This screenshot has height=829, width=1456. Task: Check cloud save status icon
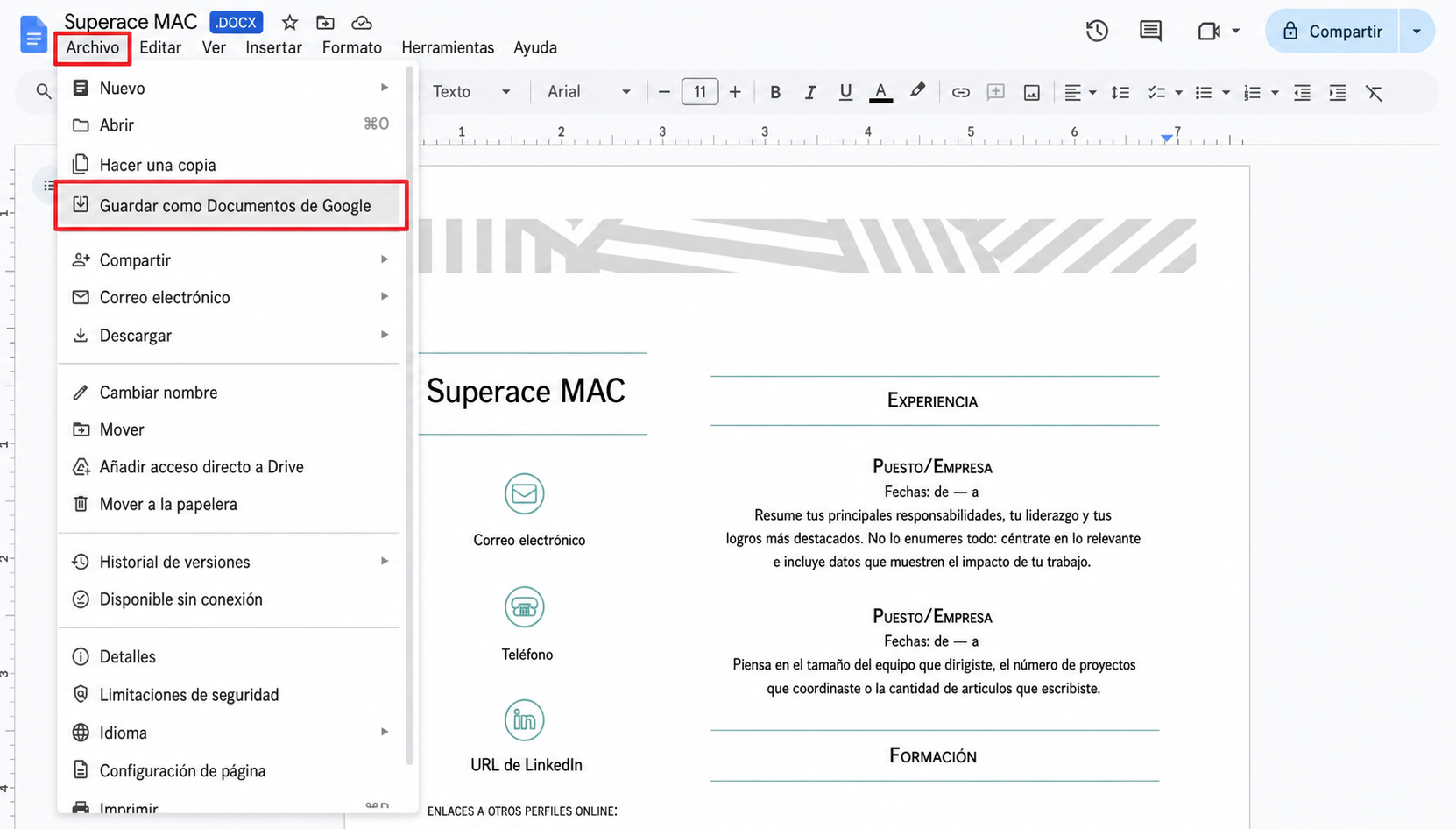point(361,23)
